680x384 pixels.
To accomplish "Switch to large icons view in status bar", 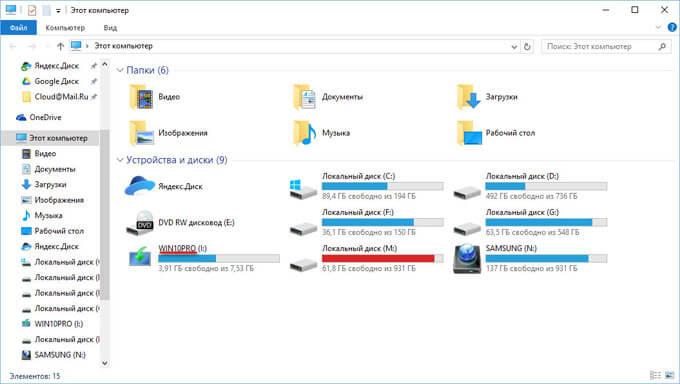I will [x=669, y=375].
